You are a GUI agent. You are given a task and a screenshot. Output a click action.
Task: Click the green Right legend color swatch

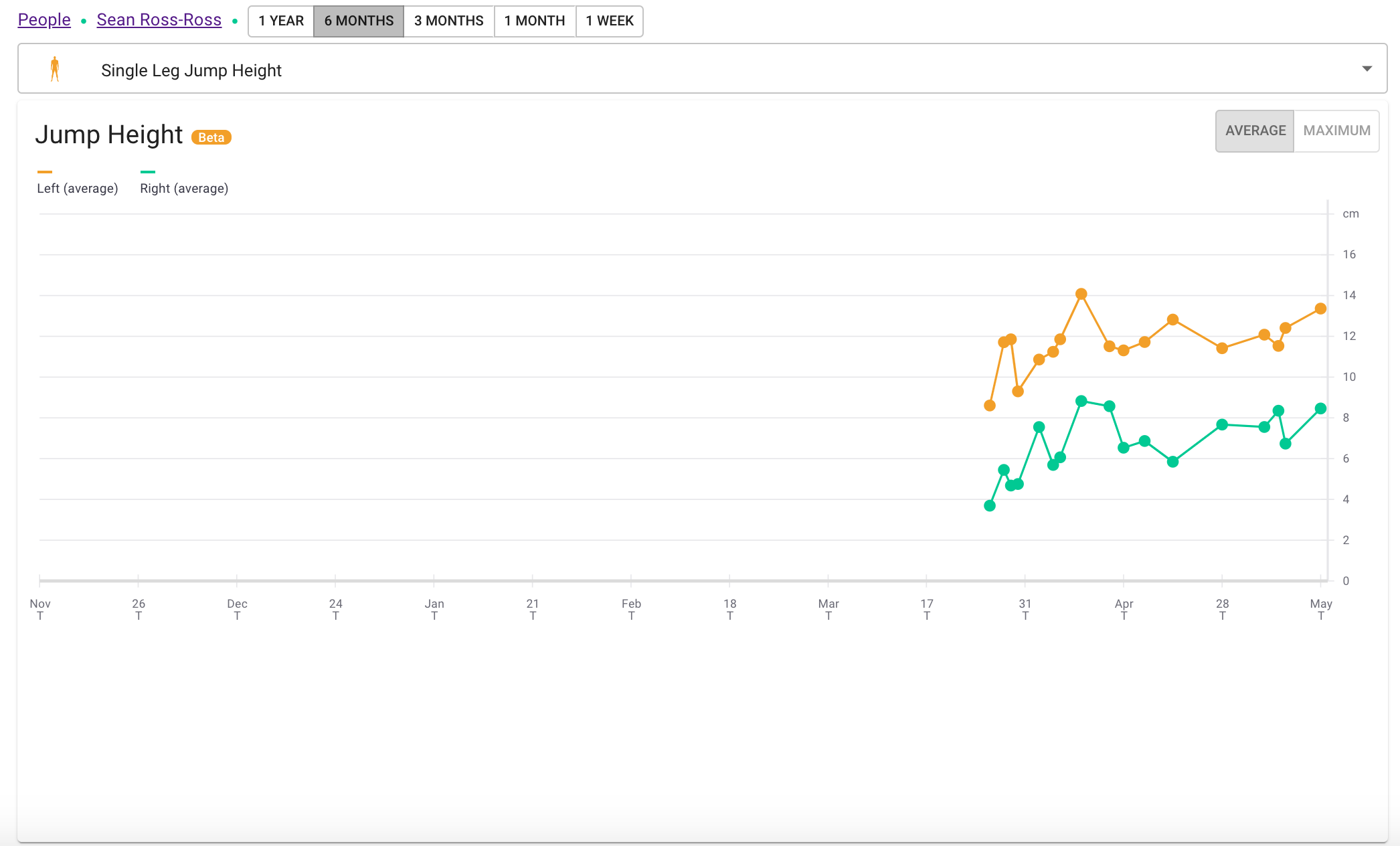pyautogui.click(x=148, y=172)
